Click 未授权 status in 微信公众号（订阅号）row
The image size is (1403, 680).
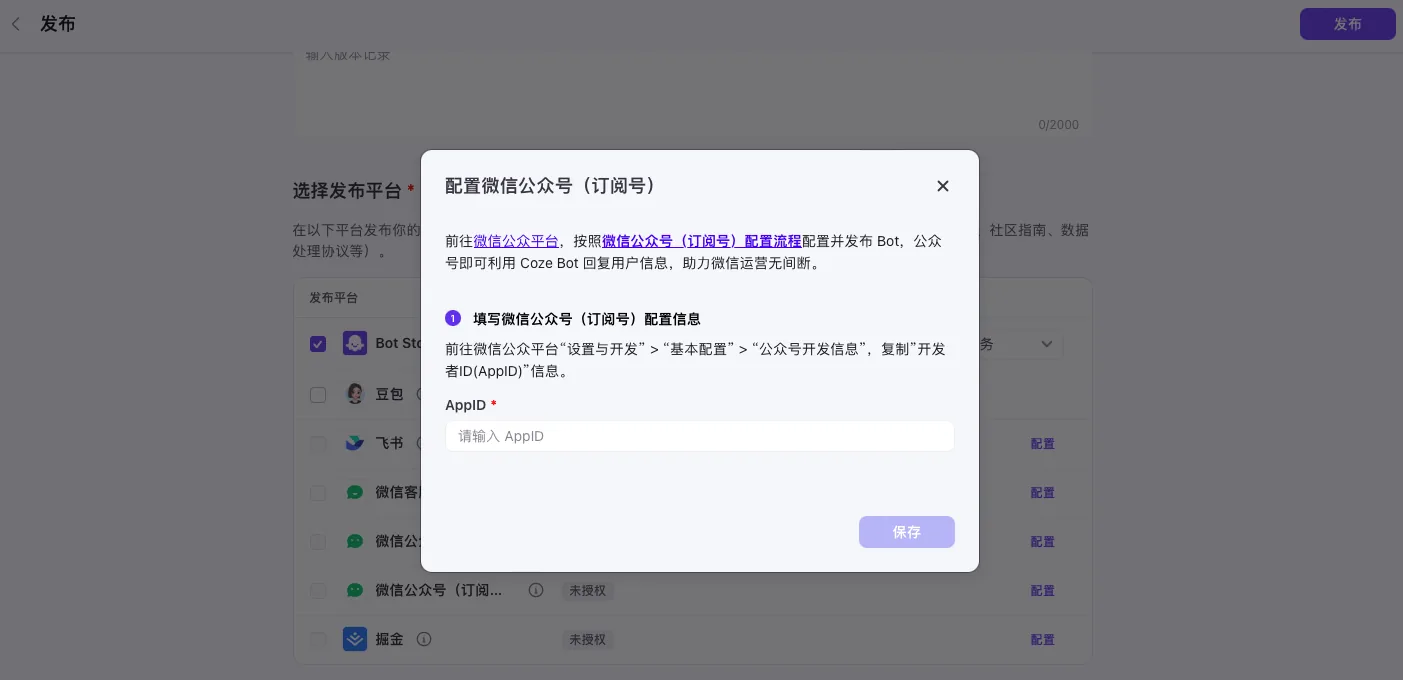coord(588,590)
